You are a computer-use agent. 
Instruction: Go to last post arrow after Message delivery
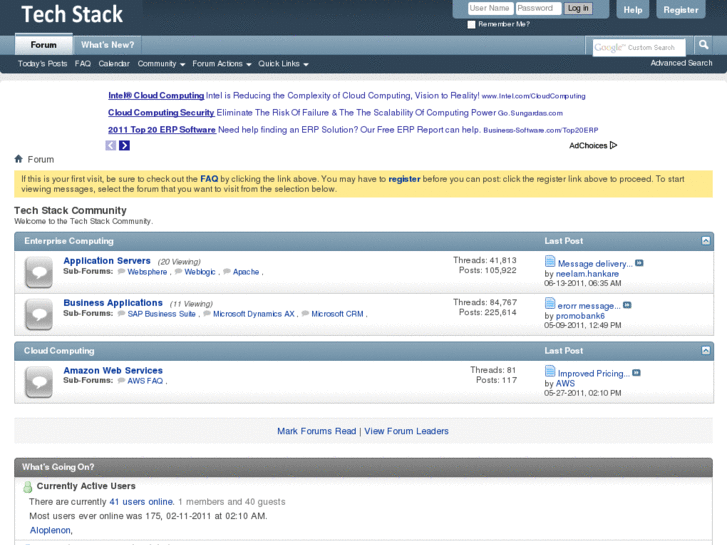coord(639,263)
